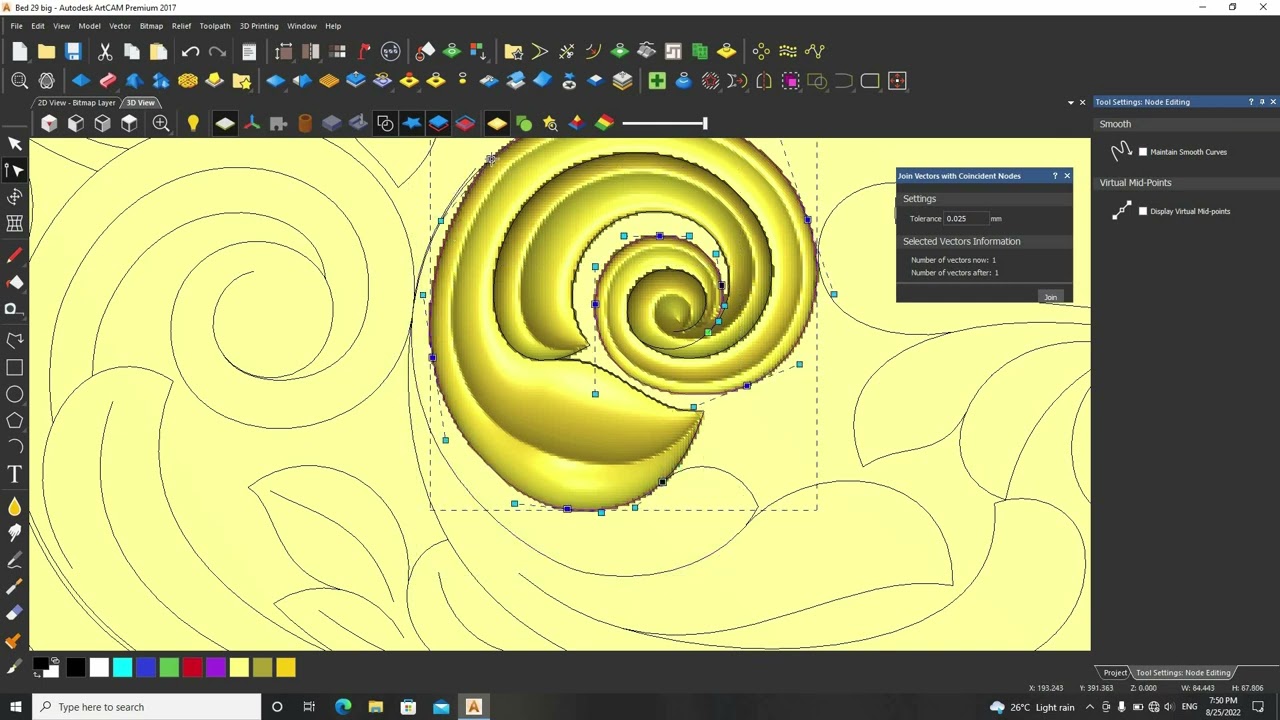Click the isometric view cube icon
This screenshot has width=1280, height=720.
49,123
